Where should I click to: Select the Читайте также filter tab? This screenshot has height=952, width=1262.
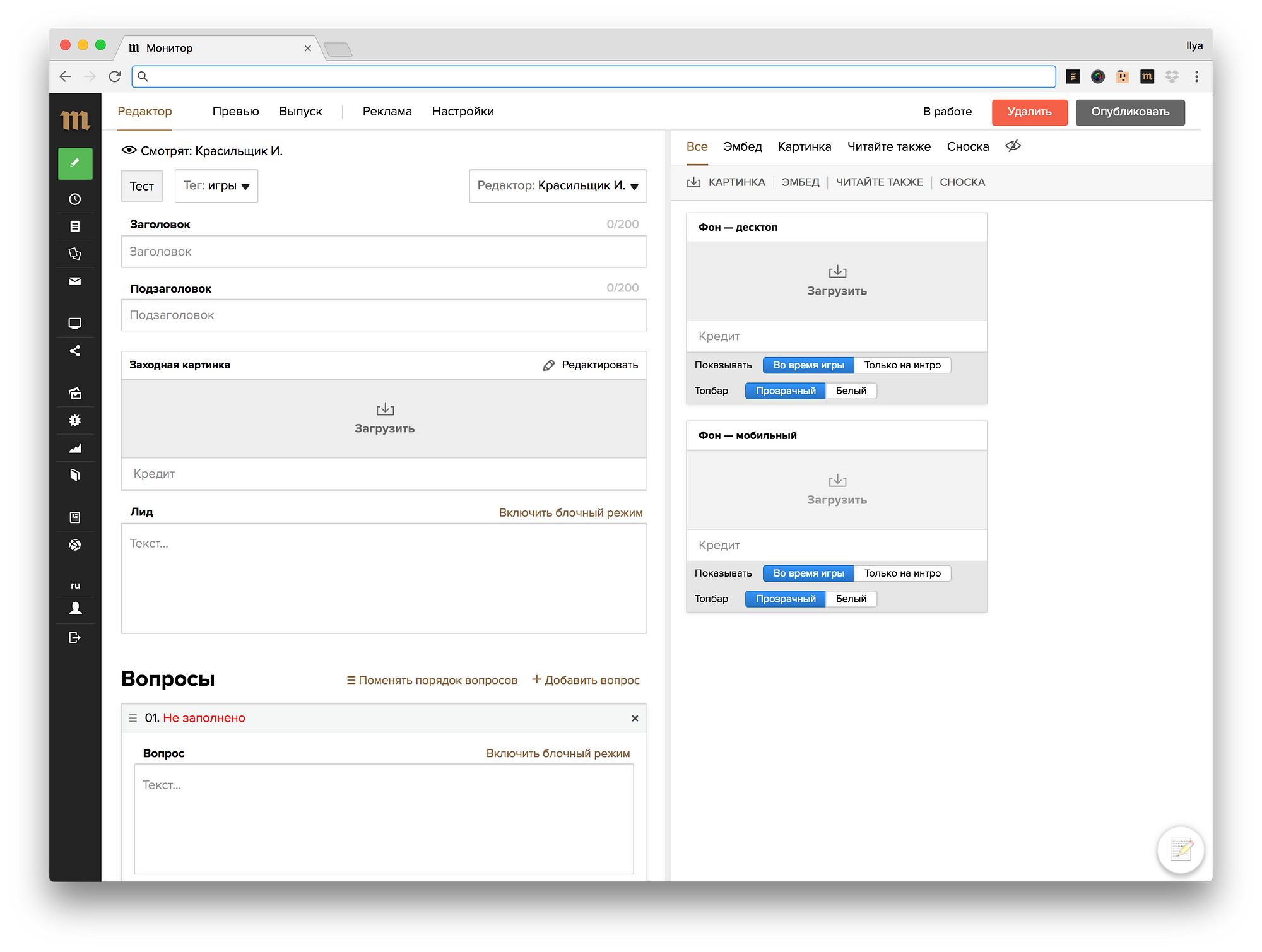888,147
